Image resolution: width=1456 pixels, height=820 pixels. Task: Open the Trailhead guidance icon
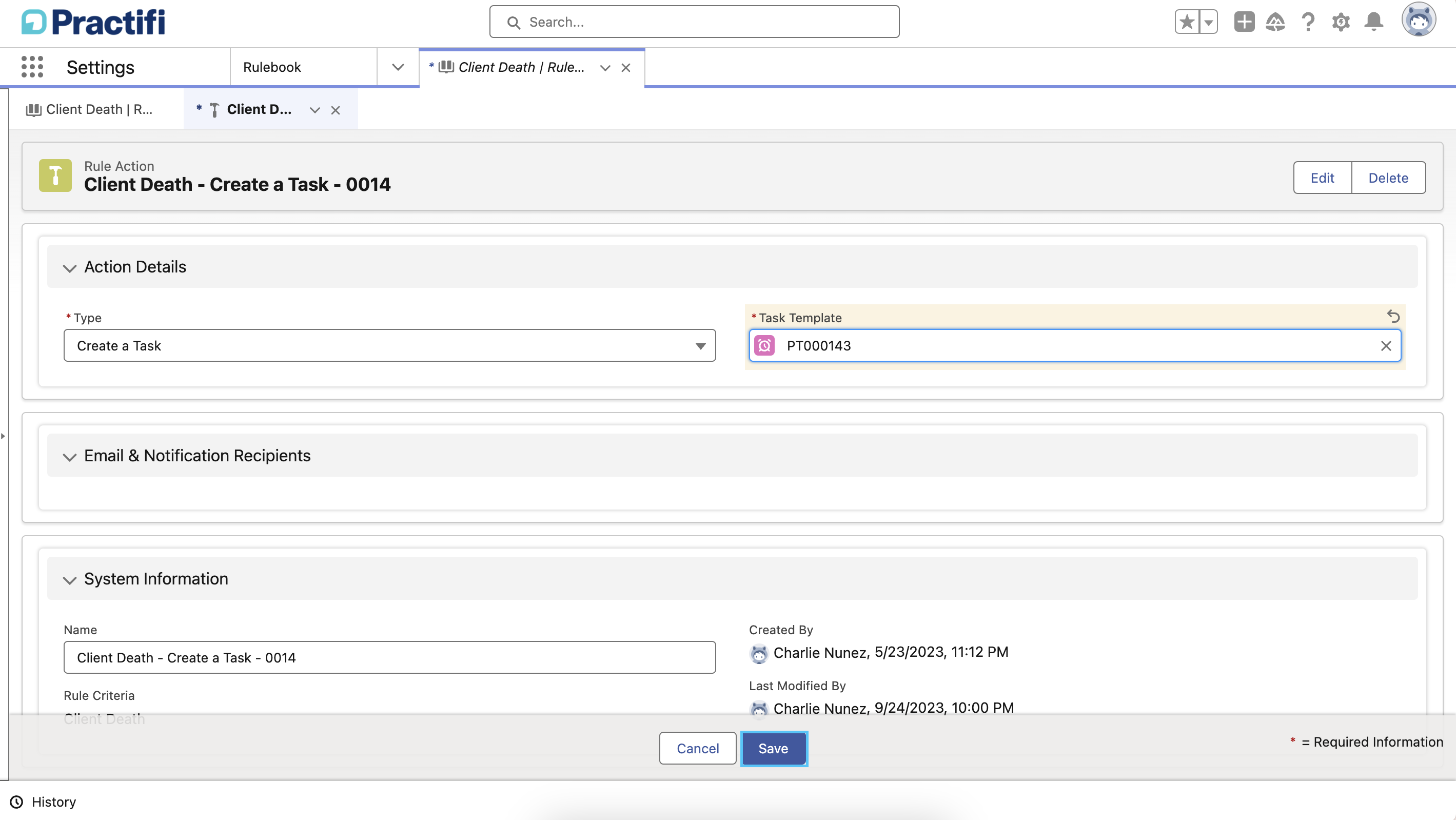(1275, 22)
